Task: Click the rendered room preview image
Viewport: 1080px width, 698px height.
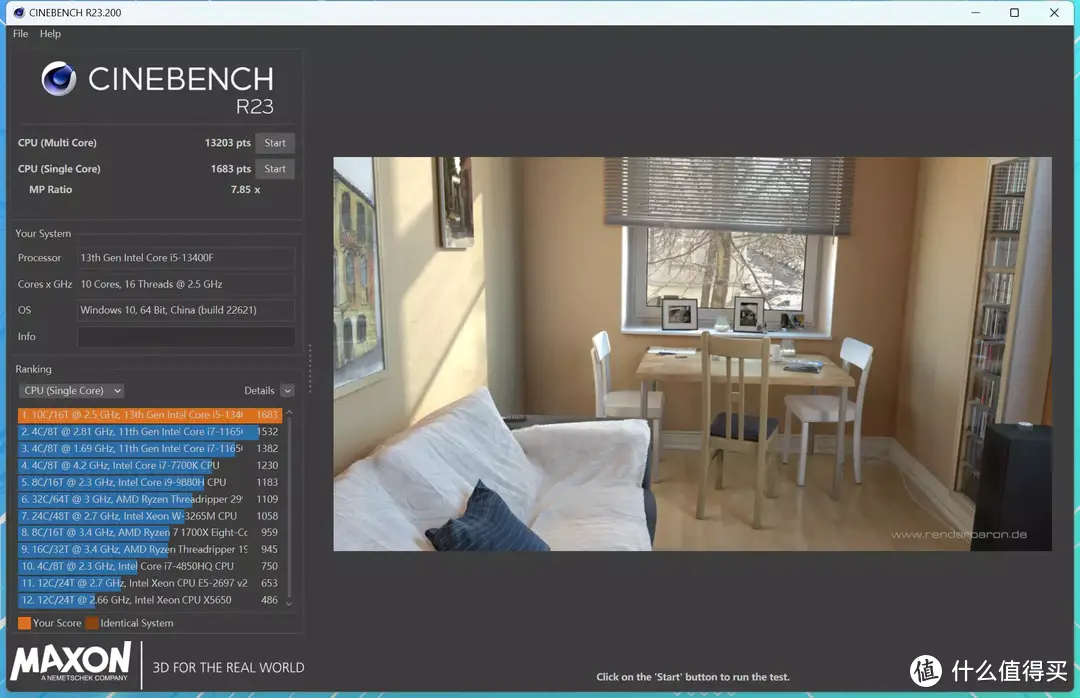Action: (x=692, y=353)
